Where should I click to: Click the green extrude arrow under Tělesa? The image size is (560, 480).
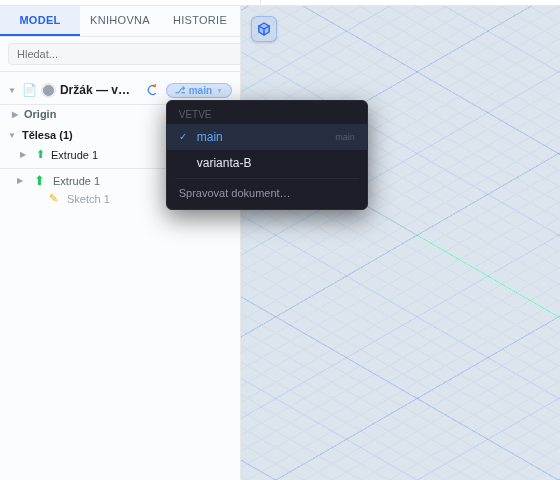(x=40, y=154)
